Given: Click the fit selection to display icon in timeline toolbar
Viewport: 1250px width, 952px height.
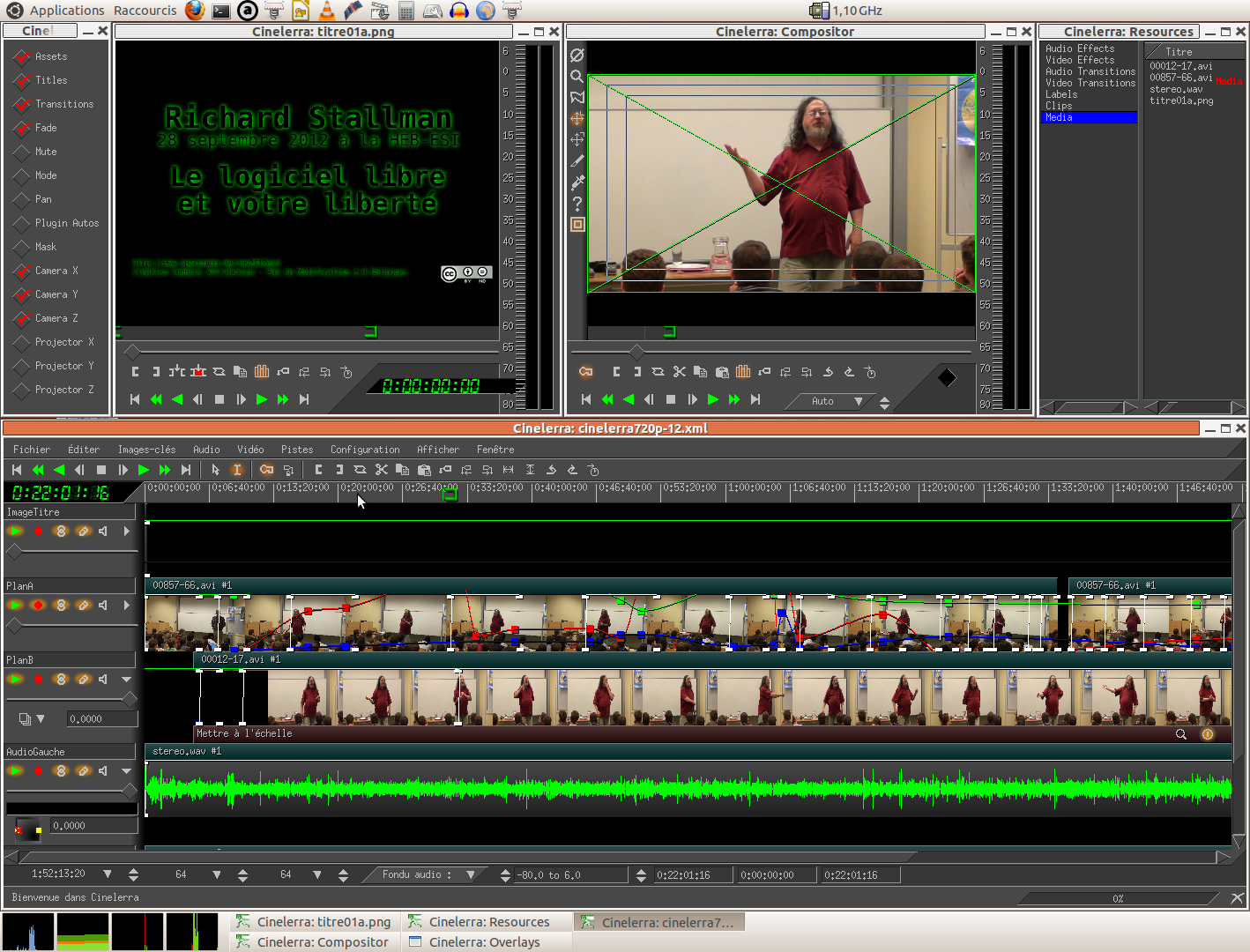Looking at the screenshot, I should click(509, 470).
